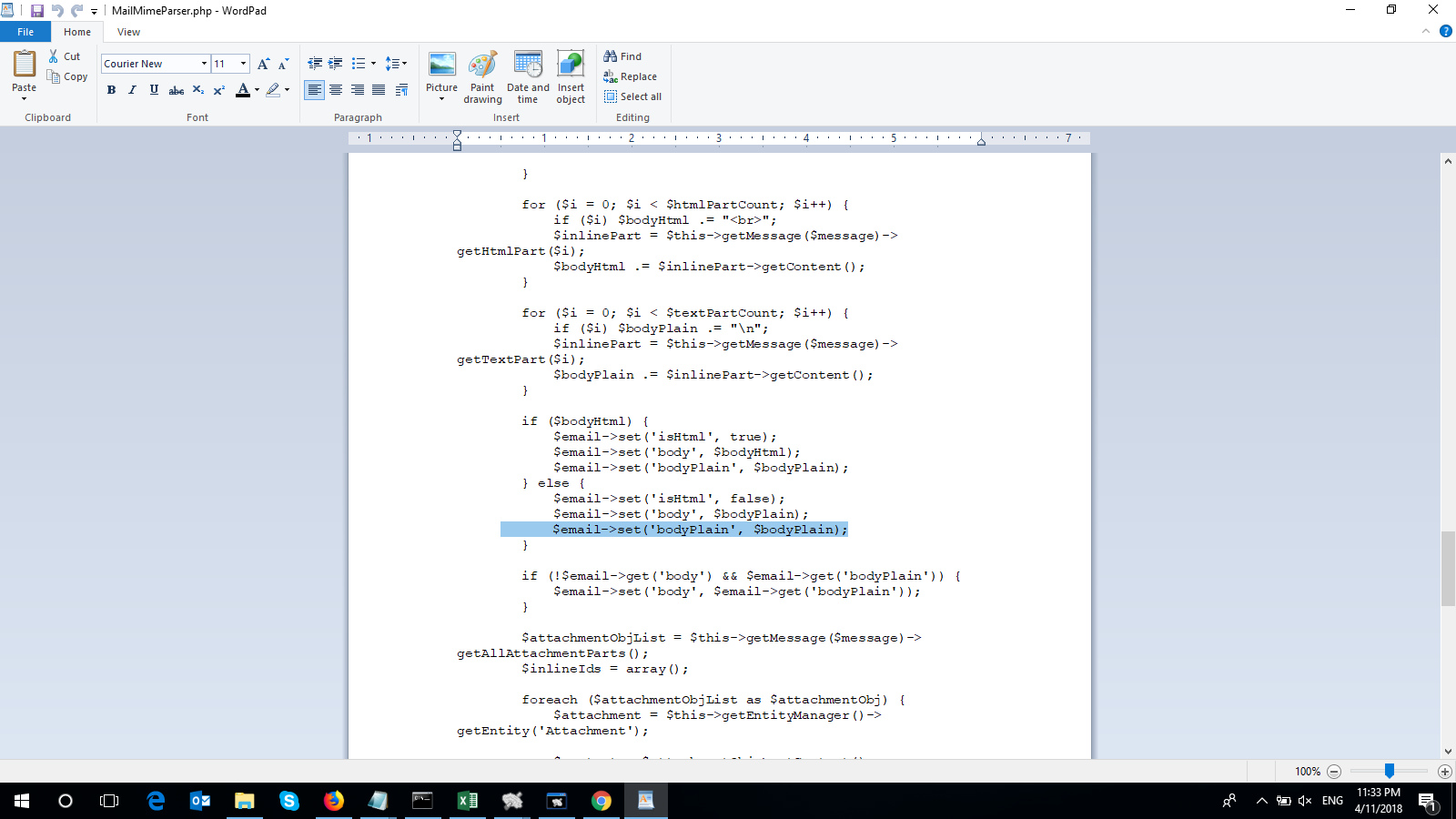Expand the Courier New font family dropdown
This screenshot has height=819, width=1456.
pos(204,64)
